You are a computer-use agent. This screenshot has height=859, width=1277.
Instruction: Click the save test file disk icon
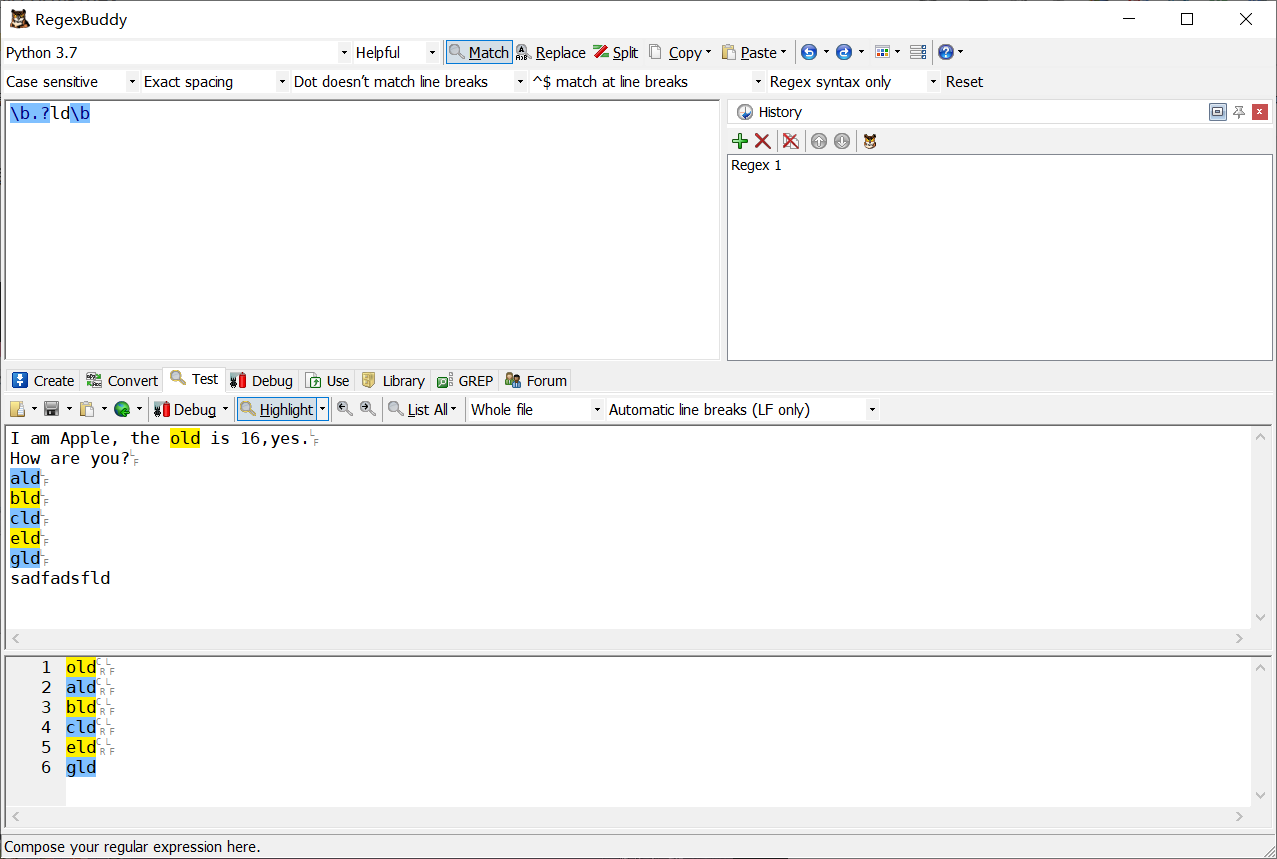(52, 409)
